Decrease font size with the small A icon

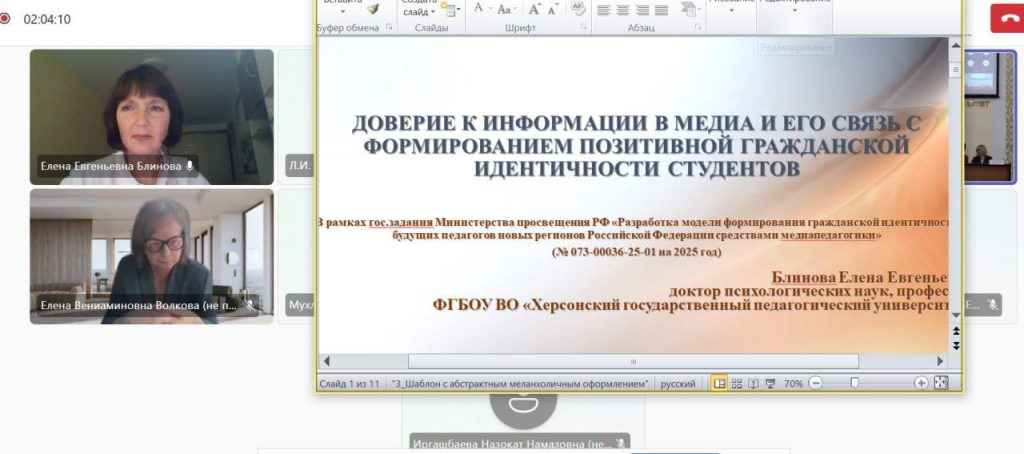point(552,9)
